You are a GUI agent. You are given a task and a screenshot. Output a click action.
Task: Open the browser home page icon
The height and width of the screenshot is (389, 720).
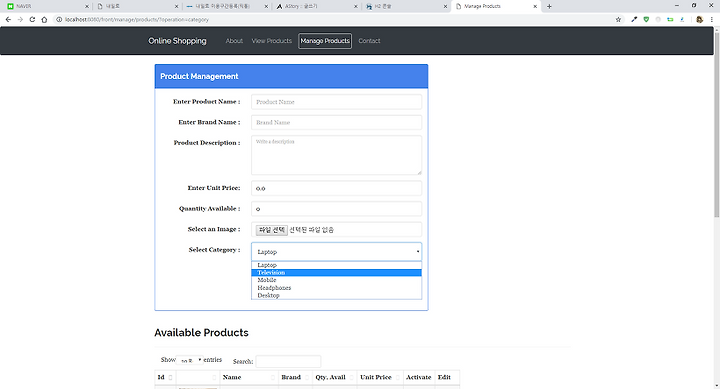pyautogui.click(x=44, y=20)
